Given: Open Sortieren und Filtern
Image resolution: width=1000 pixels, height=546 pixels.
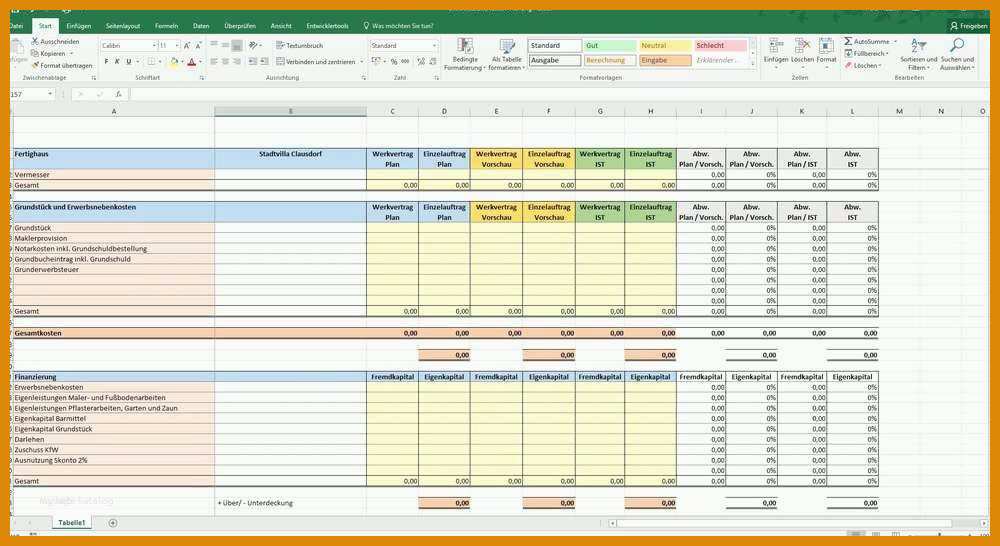Looking at the screenshot, I should (918, 54).
